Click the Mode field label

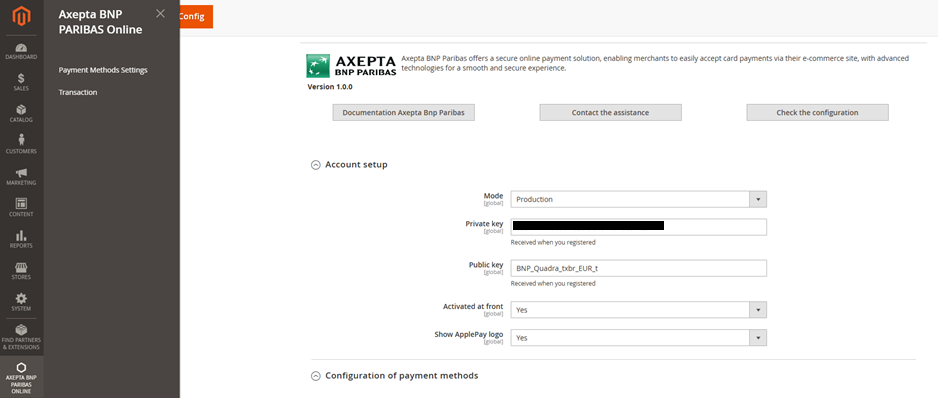pyautogui.click(x=494, y=196)
